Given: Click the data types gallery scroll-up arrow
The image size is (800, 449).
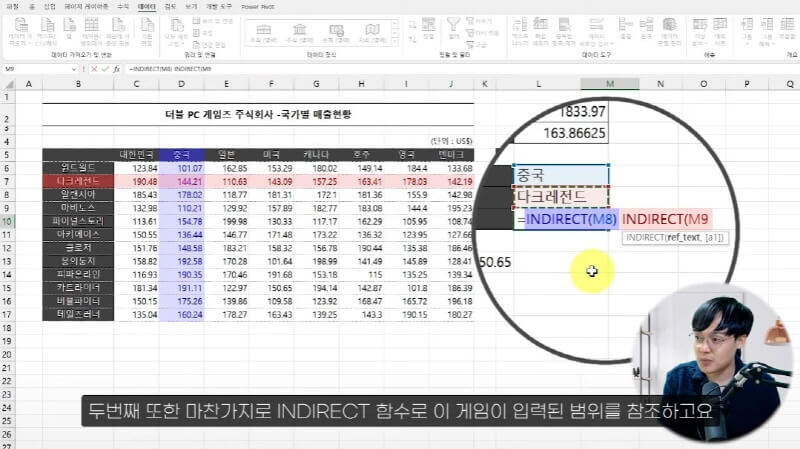Looking at the screenshot, I should pos(394,24).
